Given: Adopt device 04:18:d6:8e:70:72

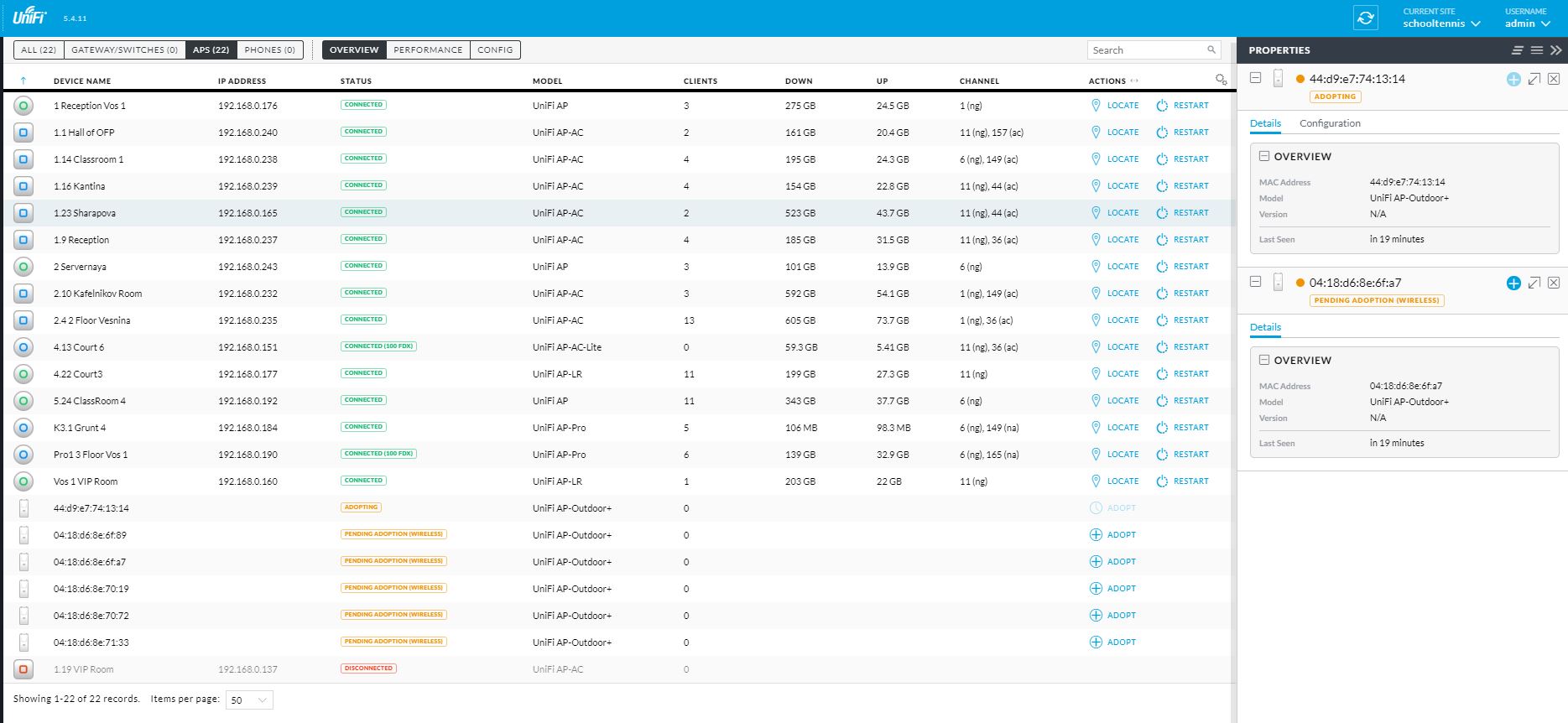Looking at the screenshot, I should point(1112,616).
